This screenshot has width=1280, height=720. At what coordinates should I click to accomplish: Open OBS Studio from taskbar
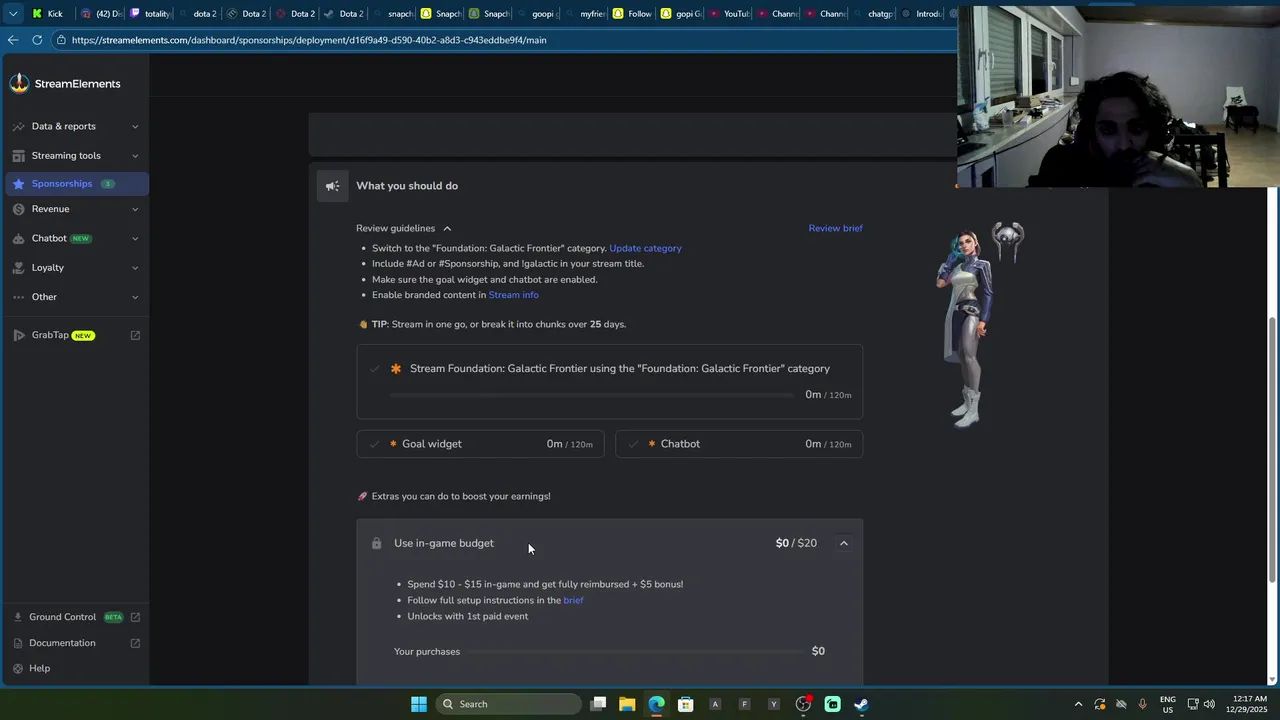click(x=803, y=704)
